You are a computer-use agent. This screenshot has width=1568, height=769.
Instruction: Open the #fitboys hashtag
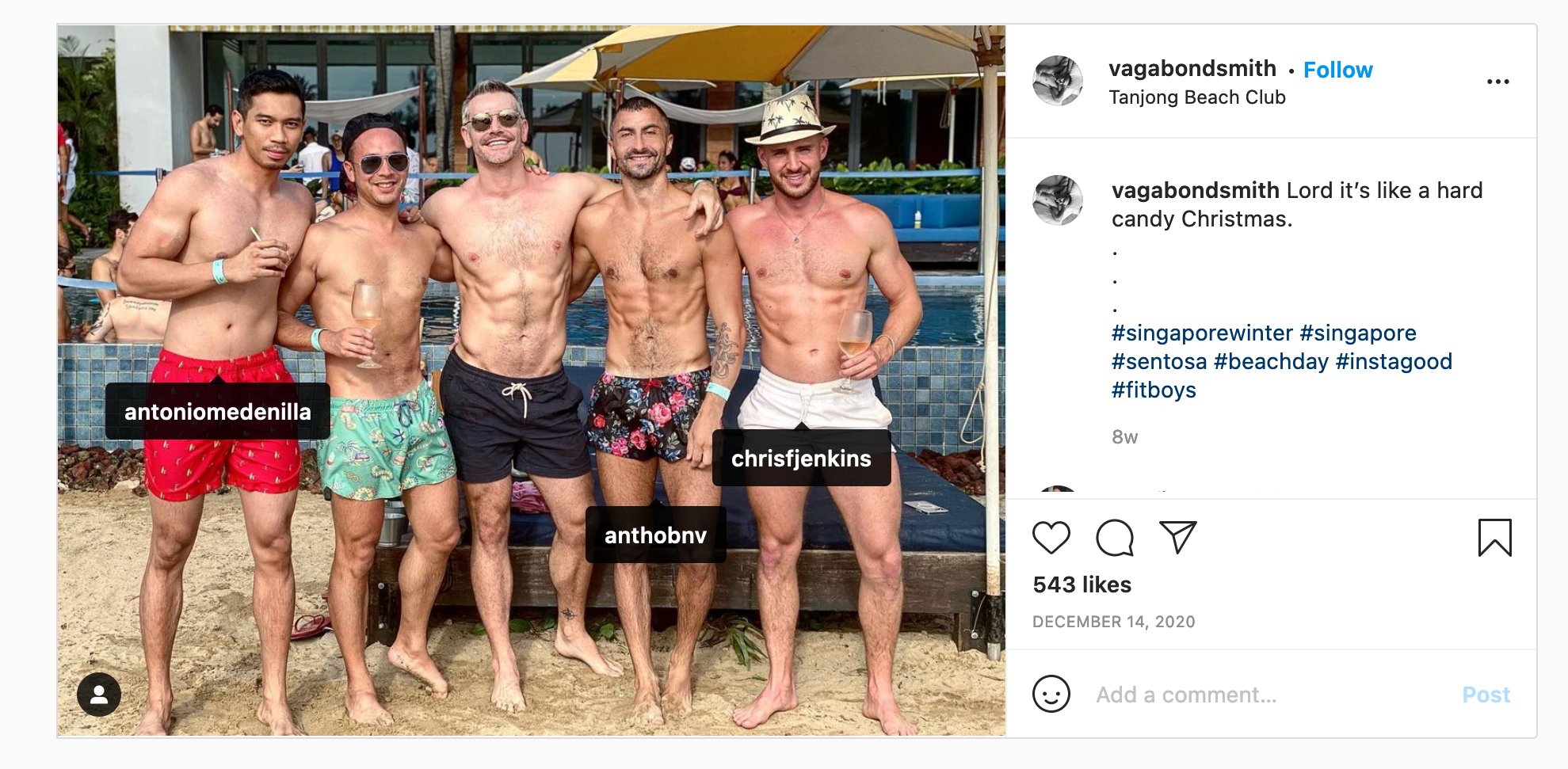pos(1153,390)
